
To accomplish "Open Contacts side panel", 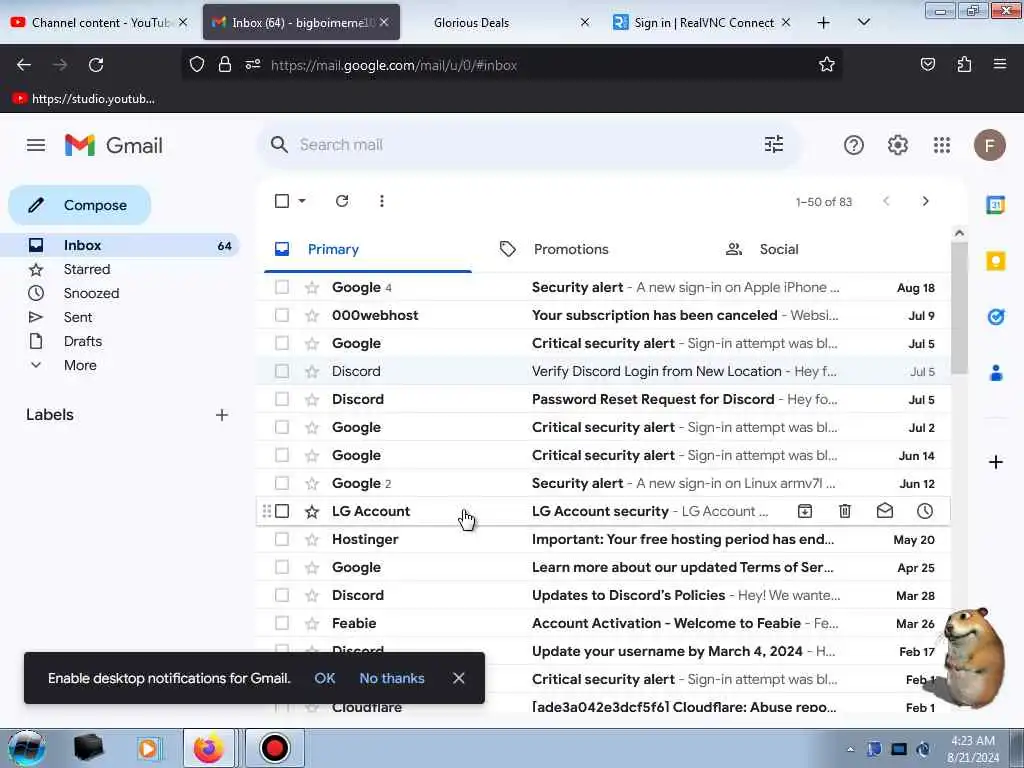I will click(995, 374).
